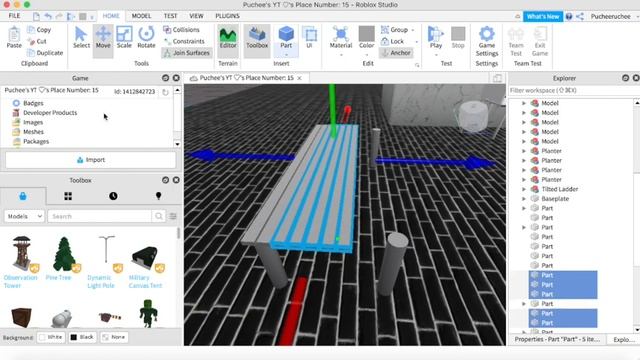Expand the Tilted Ladder model
This screenshot has height=360, width=640.
524,189
